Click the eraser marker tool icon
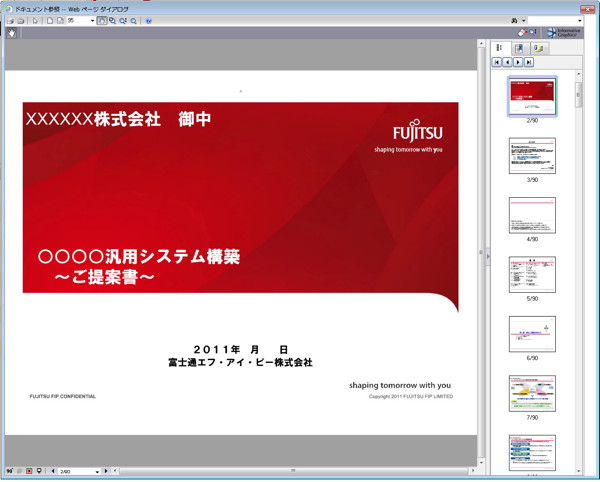 point(523,33)
